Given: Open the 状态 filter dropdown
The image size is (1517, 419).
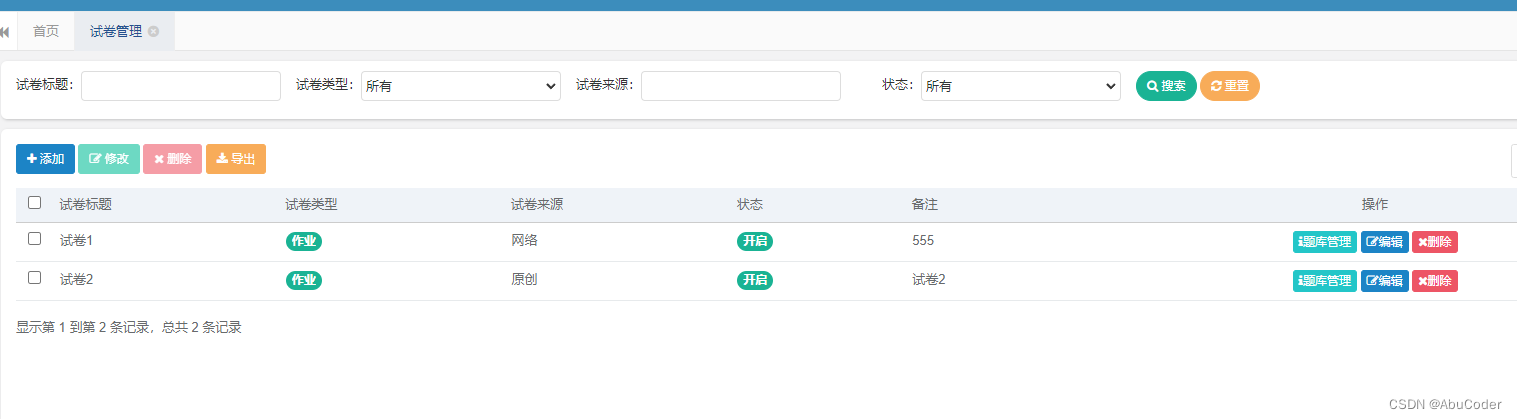Looking at the screenshot, I should tap(1021, 86).
